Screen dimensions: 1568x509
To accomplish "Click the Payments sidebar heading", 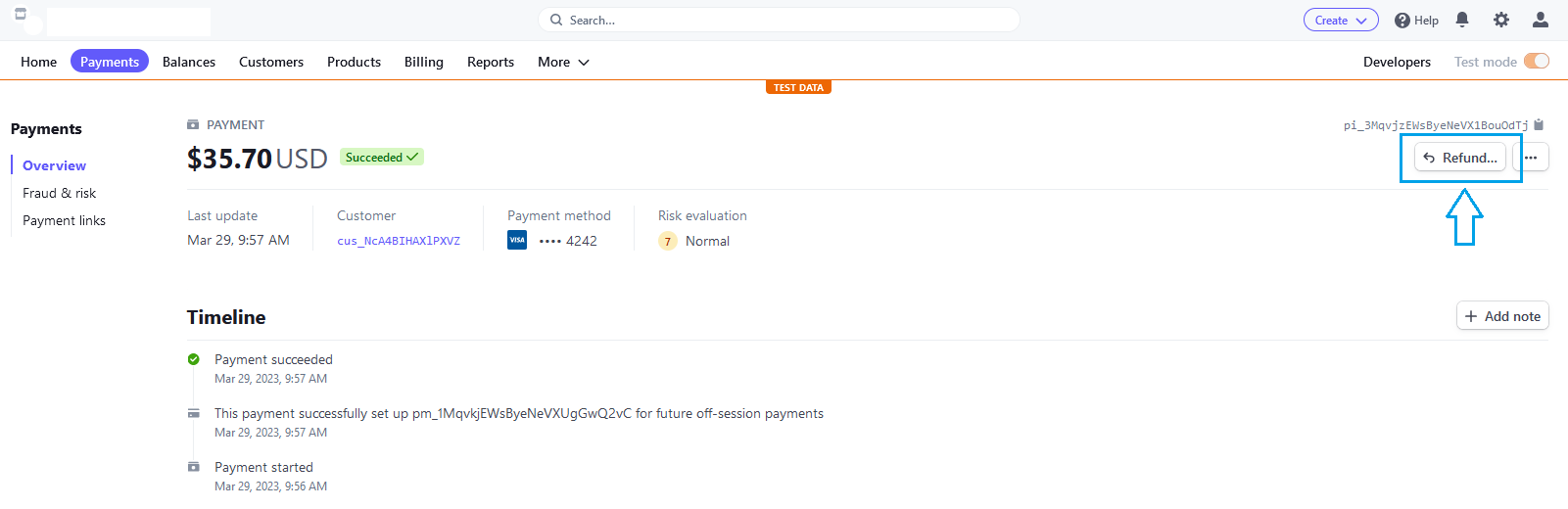I will (x=46, y=129).
